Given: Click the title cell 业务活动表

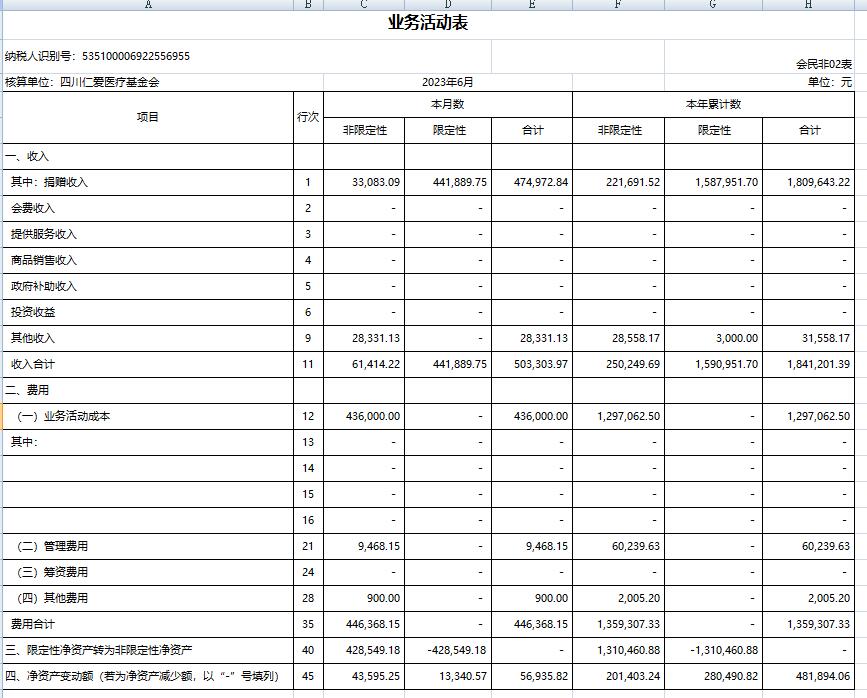Looking at the screenshot, I should click(x=428, y=23).
